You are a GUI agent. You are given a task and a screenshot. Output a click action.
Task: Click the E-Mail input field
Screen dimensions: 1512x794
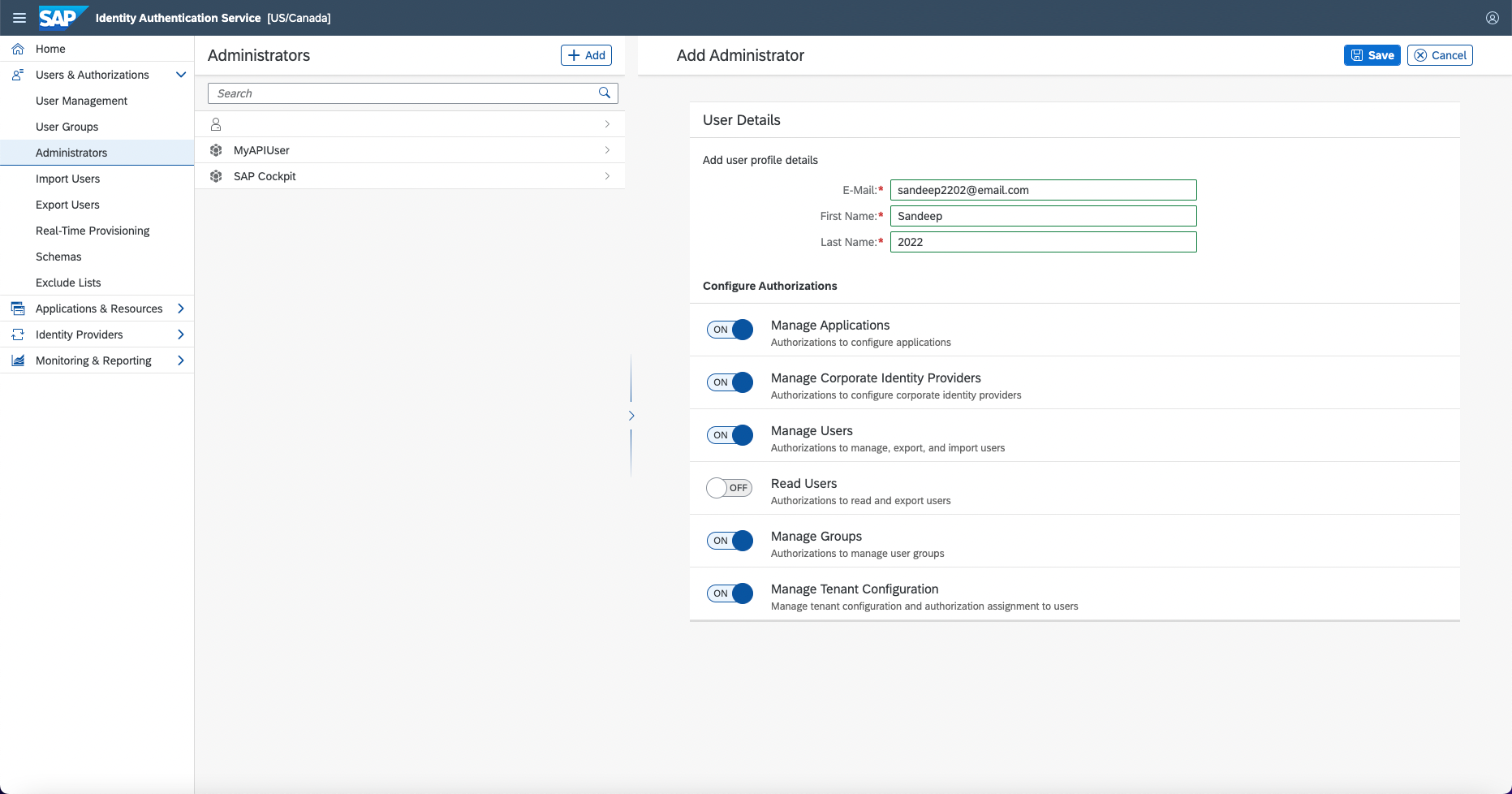pos(1043,190)
